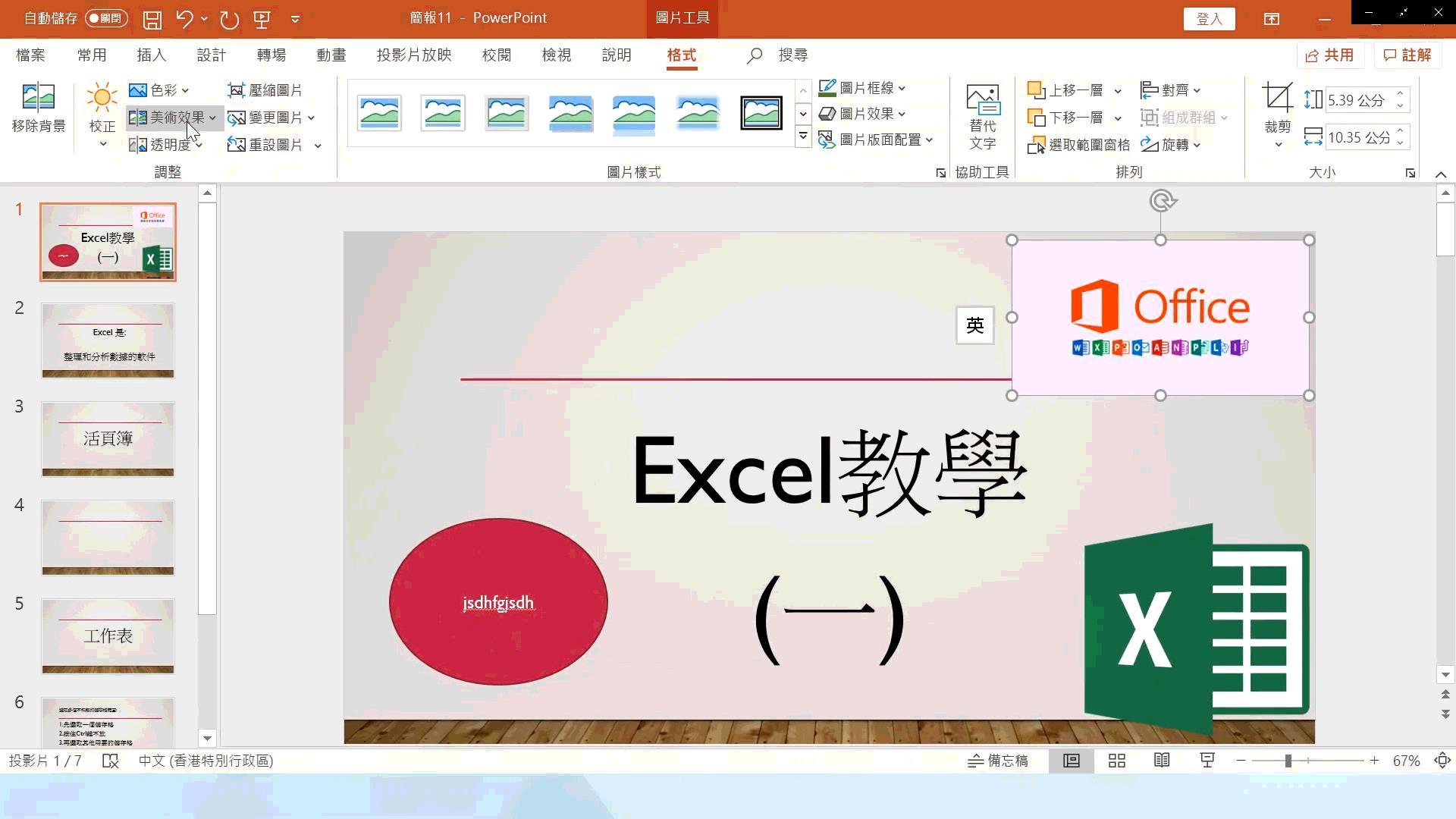Open Picture Layout (圖片版面配置) dropdown
This screenshot has width=1456, height=819.
coord(877,140)
